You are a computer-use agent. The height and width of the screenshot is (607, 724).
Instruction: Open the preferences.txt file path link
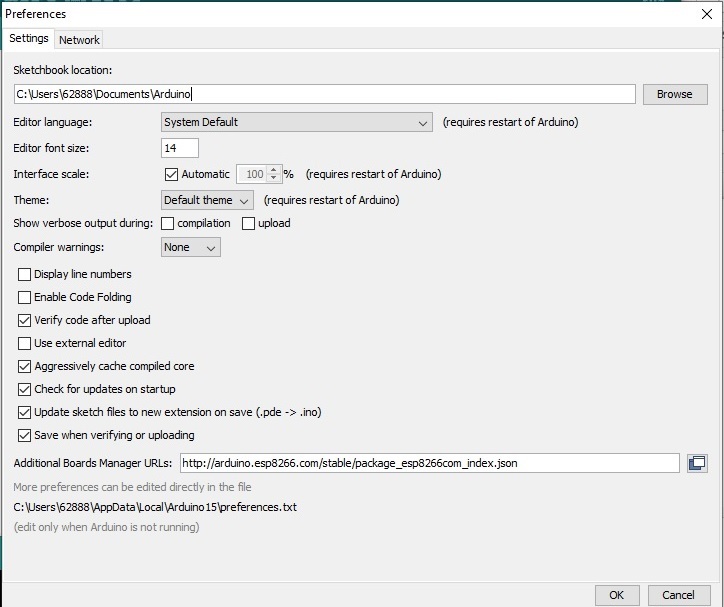[x=155, y=507]
